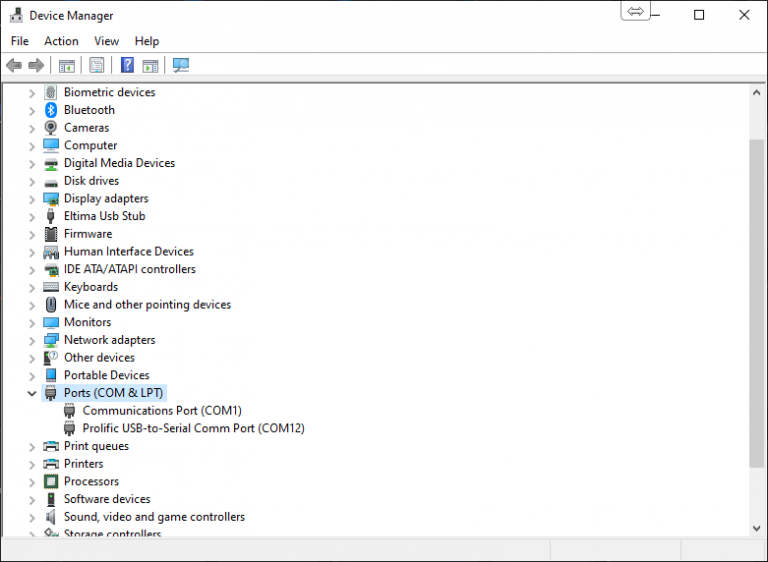Screen dimensions: 768x562
Task: Click the scrollbar up arrow
Action: (x=756, y=92)
